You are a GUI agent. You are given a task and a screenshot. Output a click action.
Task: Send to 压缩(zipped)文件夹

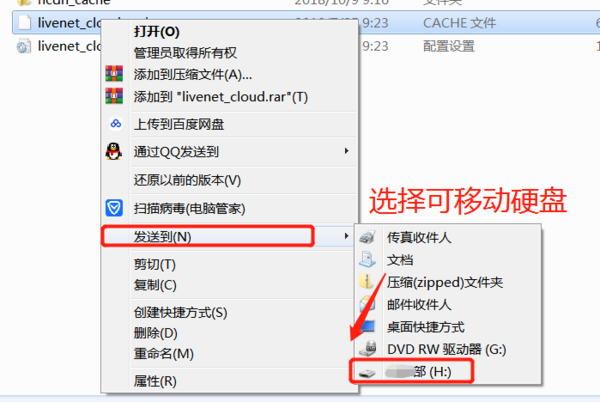445,282
